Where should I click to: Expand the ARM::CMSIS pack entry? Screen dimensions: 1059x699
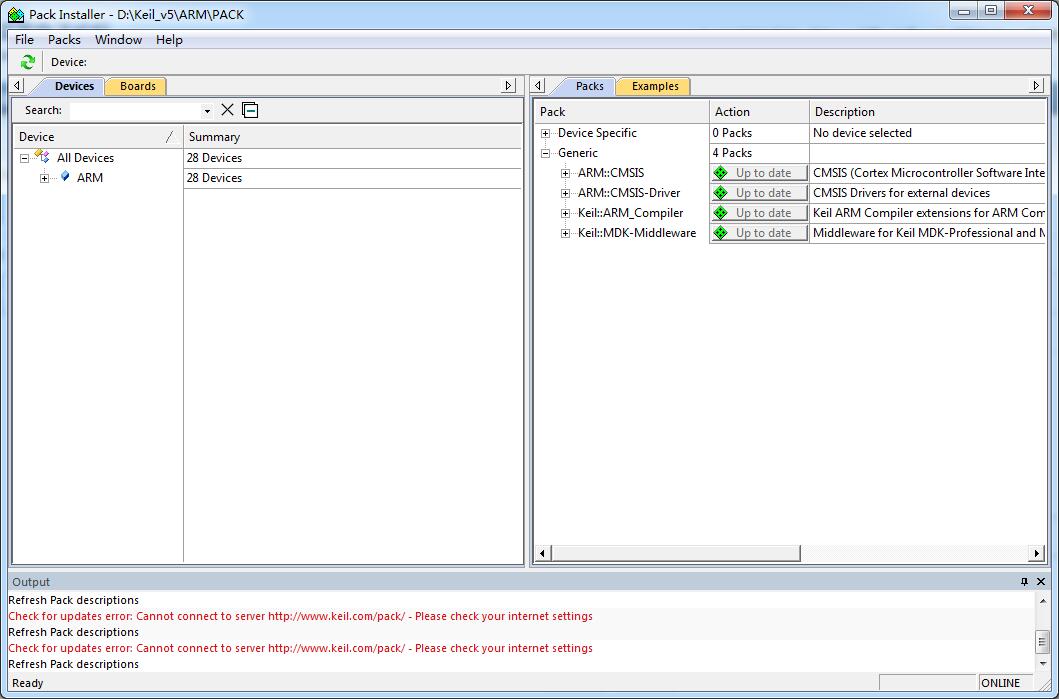(x=565, y=174)
